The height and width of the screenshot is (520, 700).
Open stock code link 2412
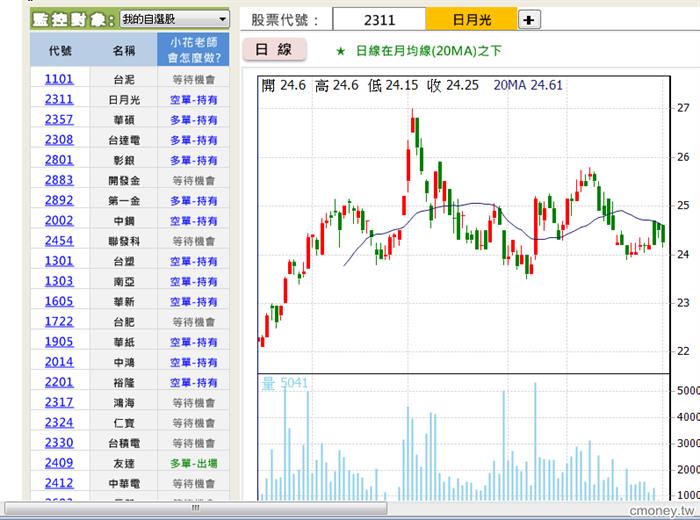click(x=59, y=483)
